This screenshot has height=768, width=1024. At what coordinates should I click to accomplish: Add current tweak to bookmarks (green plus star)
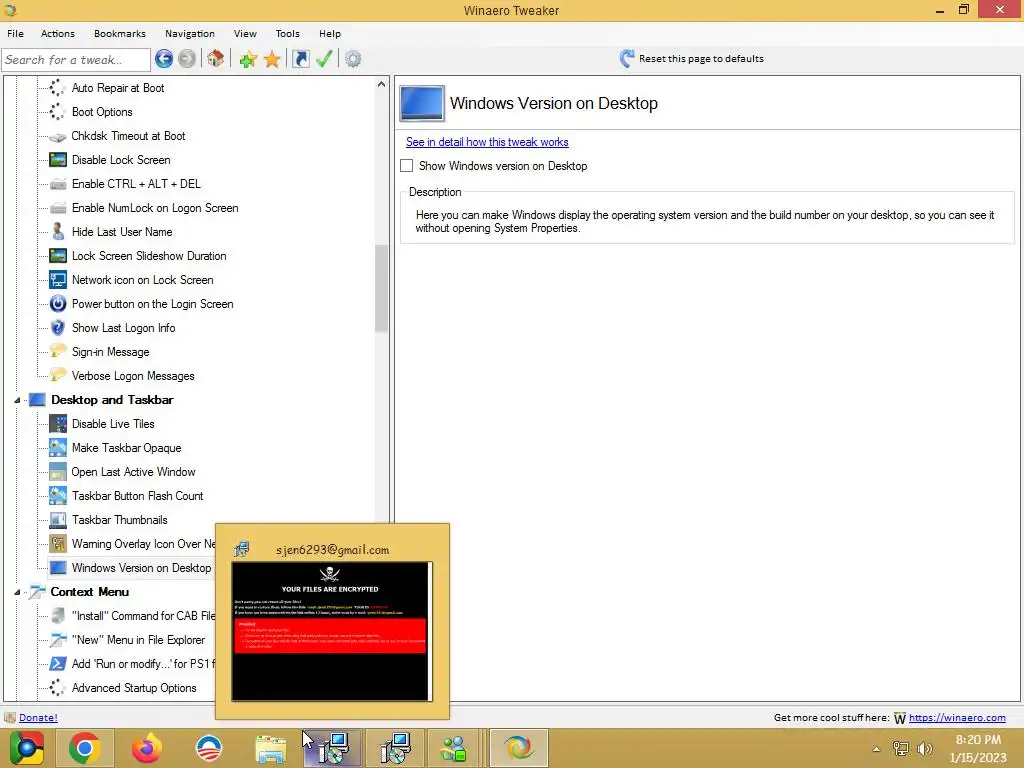(x=248, y=59)
